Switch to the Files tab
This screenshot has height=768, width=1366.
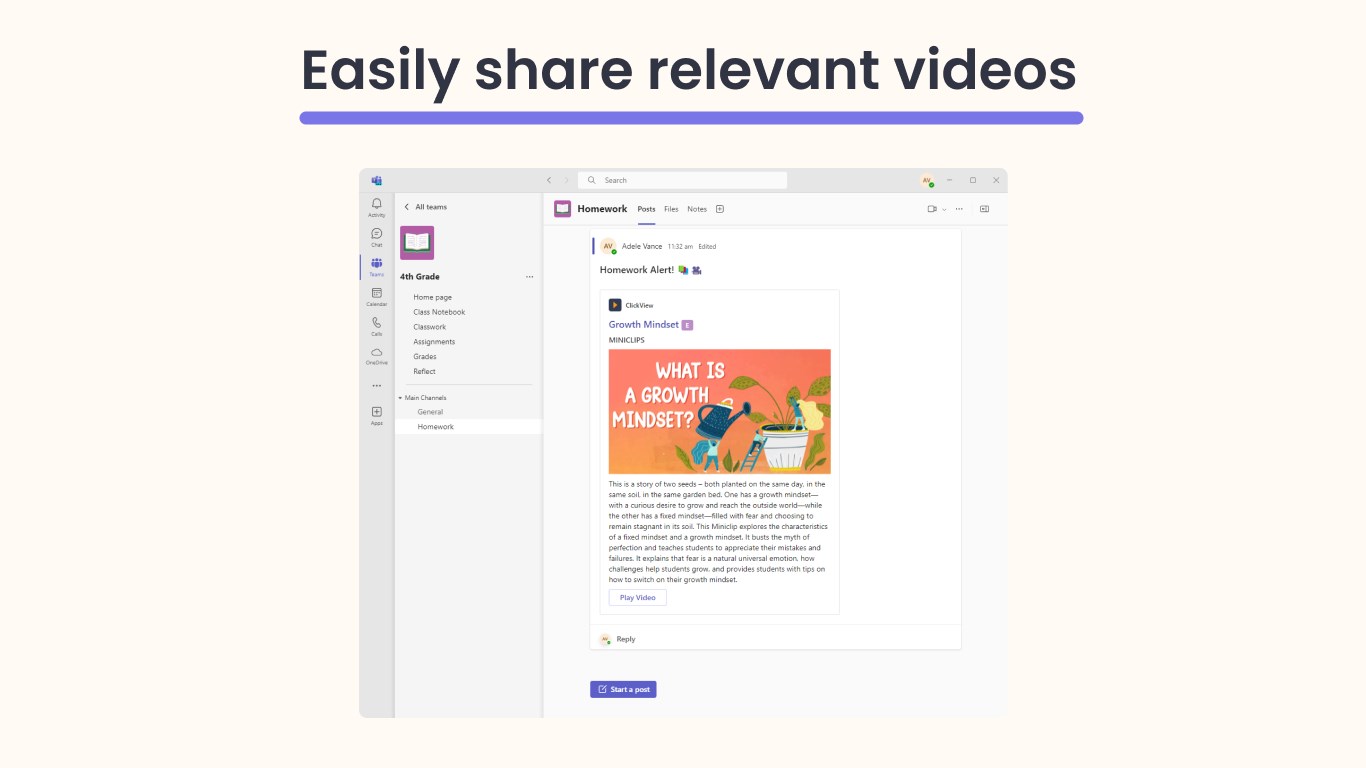[671, 209]
